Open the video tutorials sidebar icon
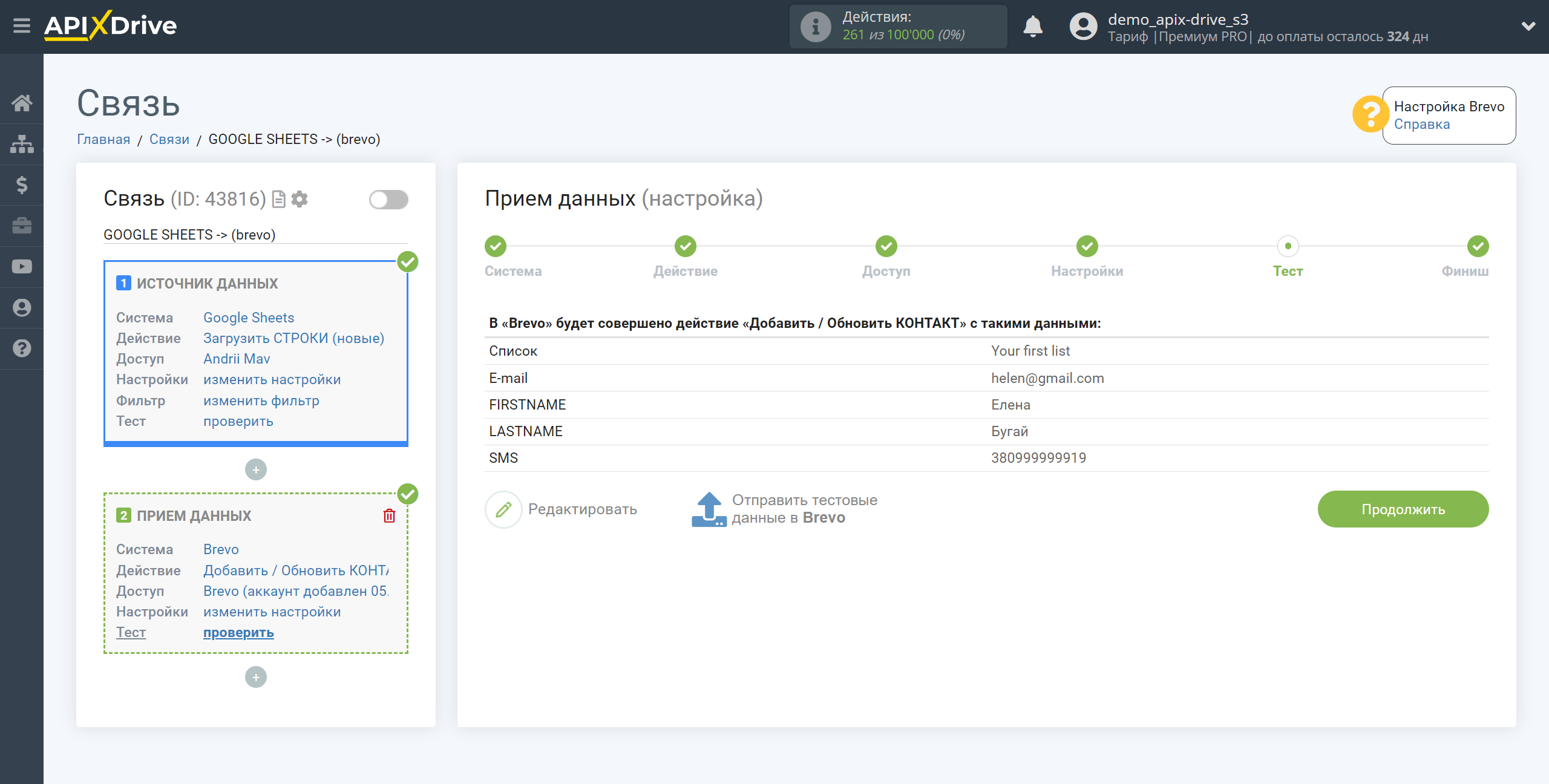 (22, 267)
